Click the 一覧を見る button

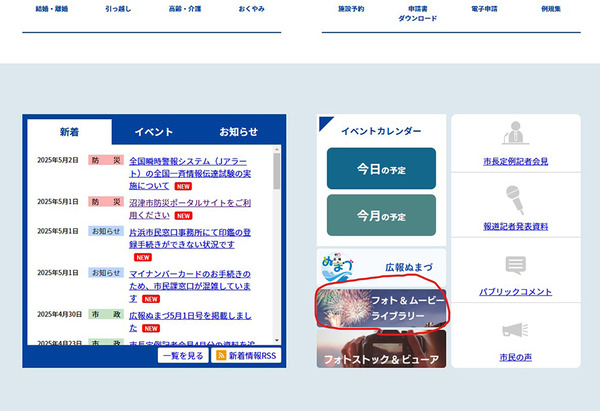click(183, 356)
